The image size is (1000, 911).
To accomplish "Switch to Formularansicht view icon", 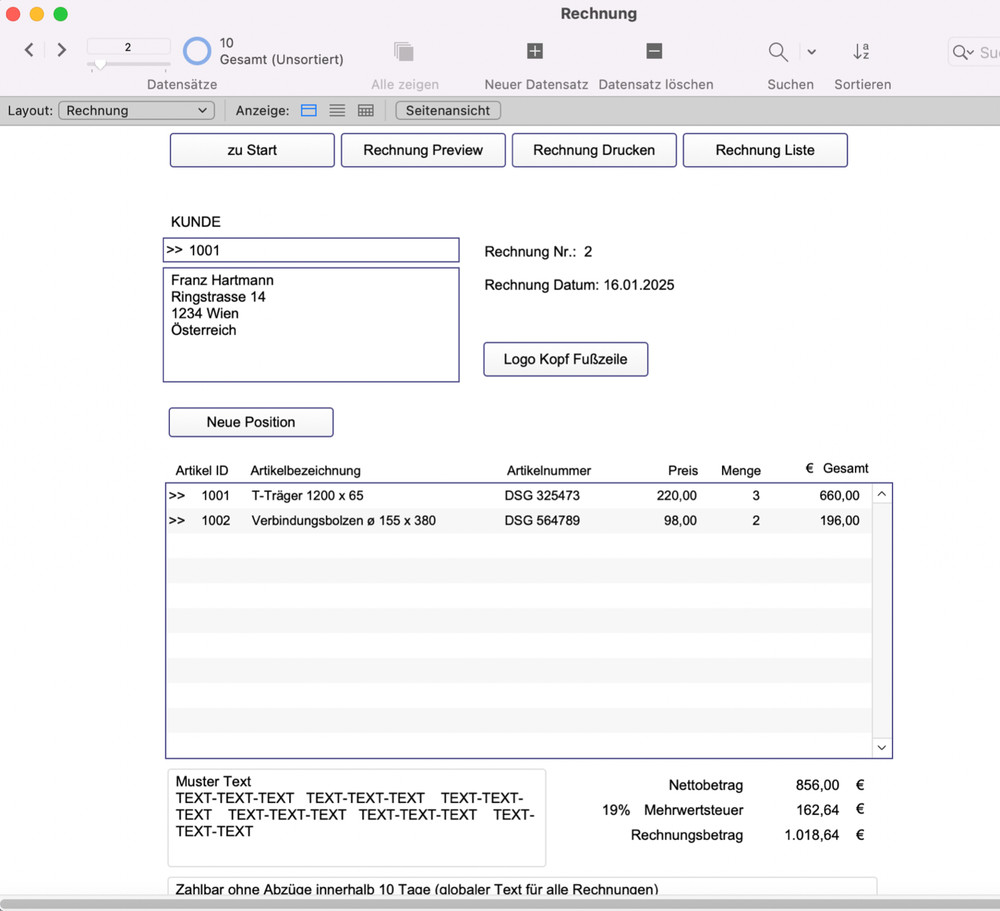I will pos(308,110).
